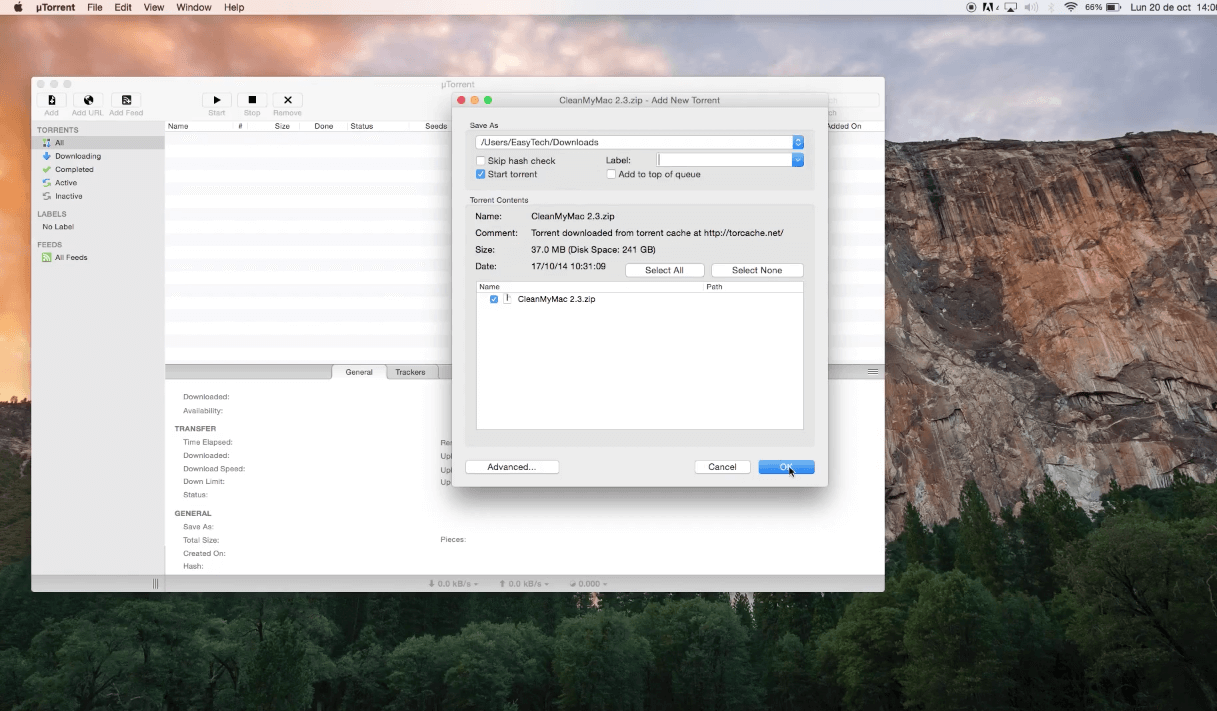Click the sidebar resize handle in status bar
Image resolution: width=1217 pixels, height=711 pixels.
pos(155,583)
